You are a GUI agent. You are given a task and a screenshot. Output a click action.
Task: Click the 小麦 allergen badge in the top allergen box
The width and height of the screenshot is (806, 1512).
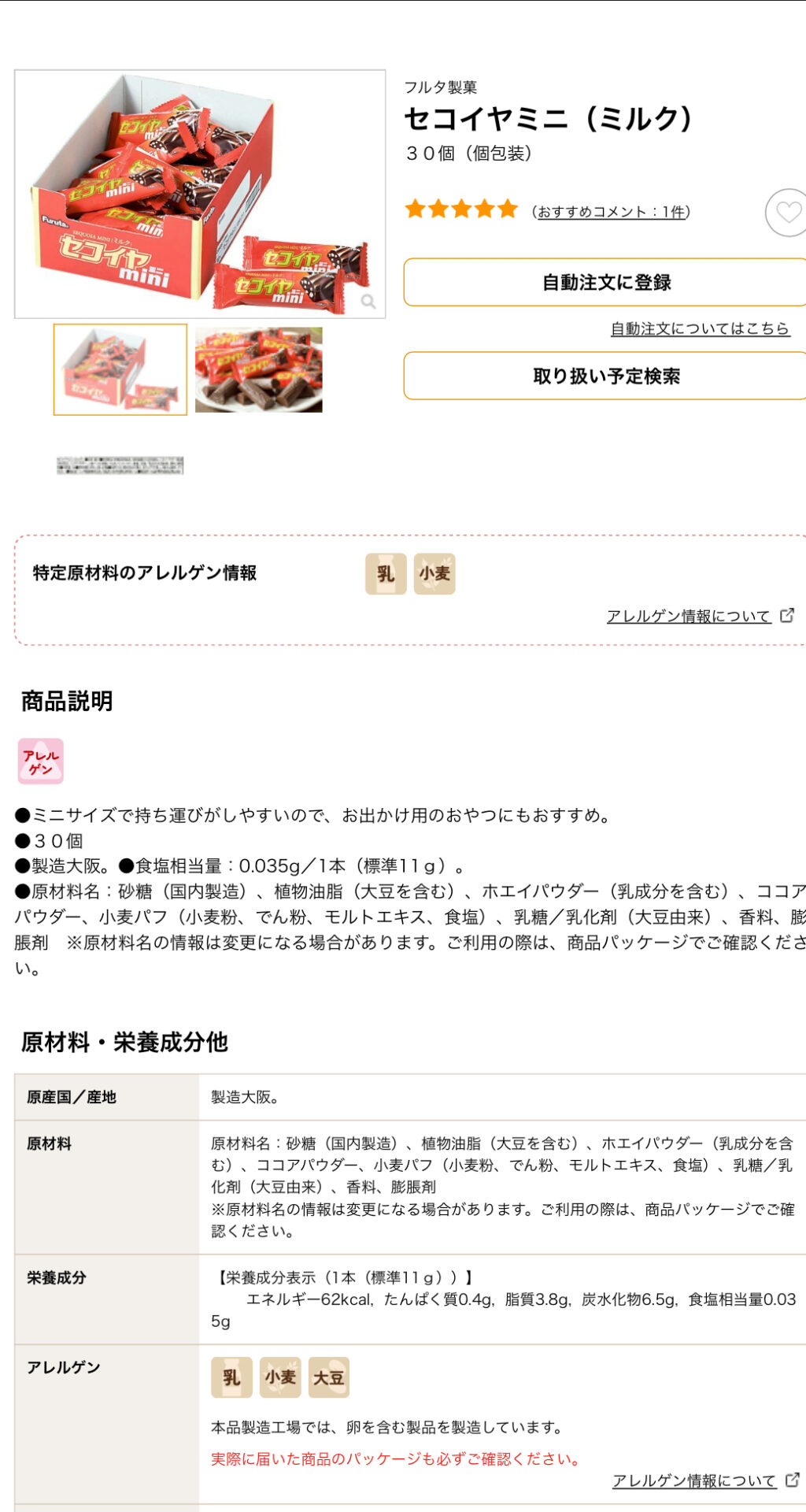point(434,573)
